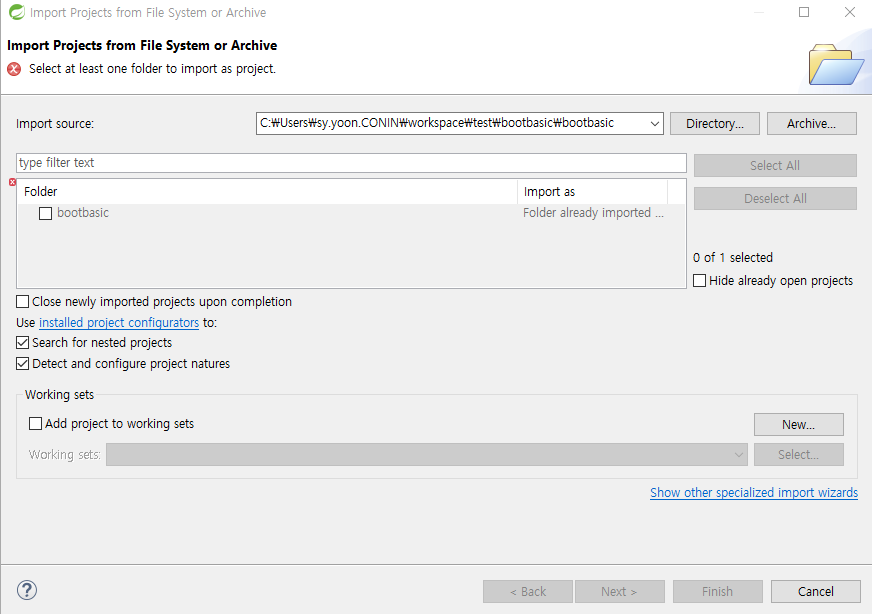Open the Import source dropdown arrow

click(x=655, y=123)
